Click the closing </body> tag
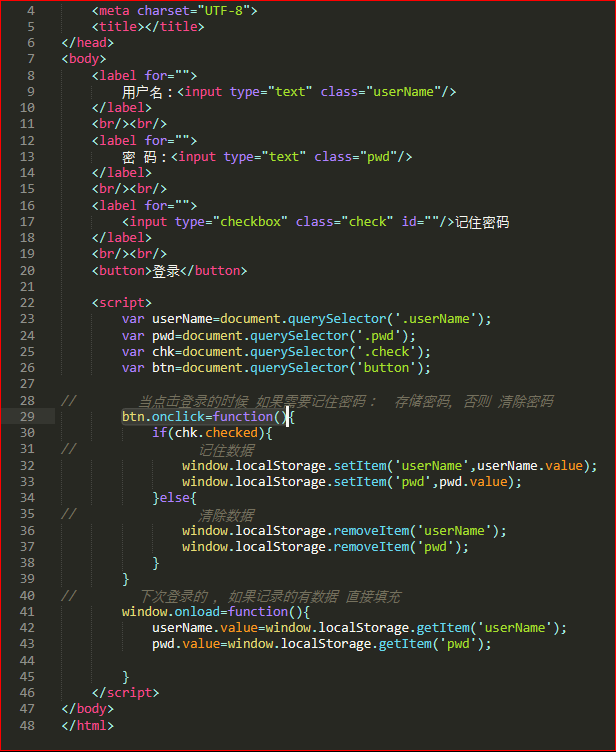 coord(88,709)
